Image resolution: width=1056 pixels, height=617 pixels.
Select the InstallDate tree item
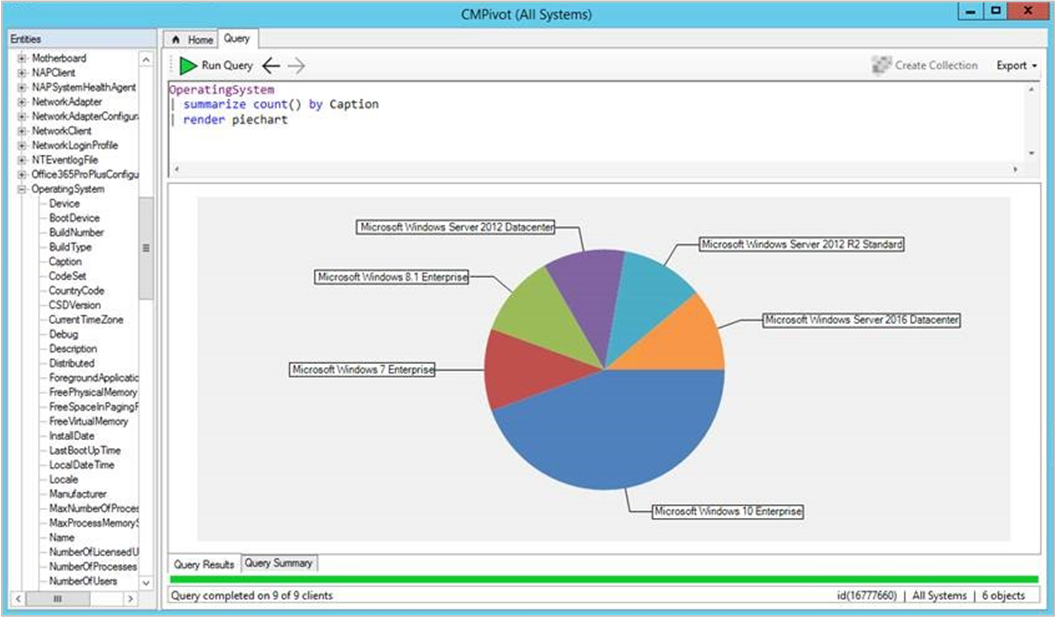[x=73, y=436]
